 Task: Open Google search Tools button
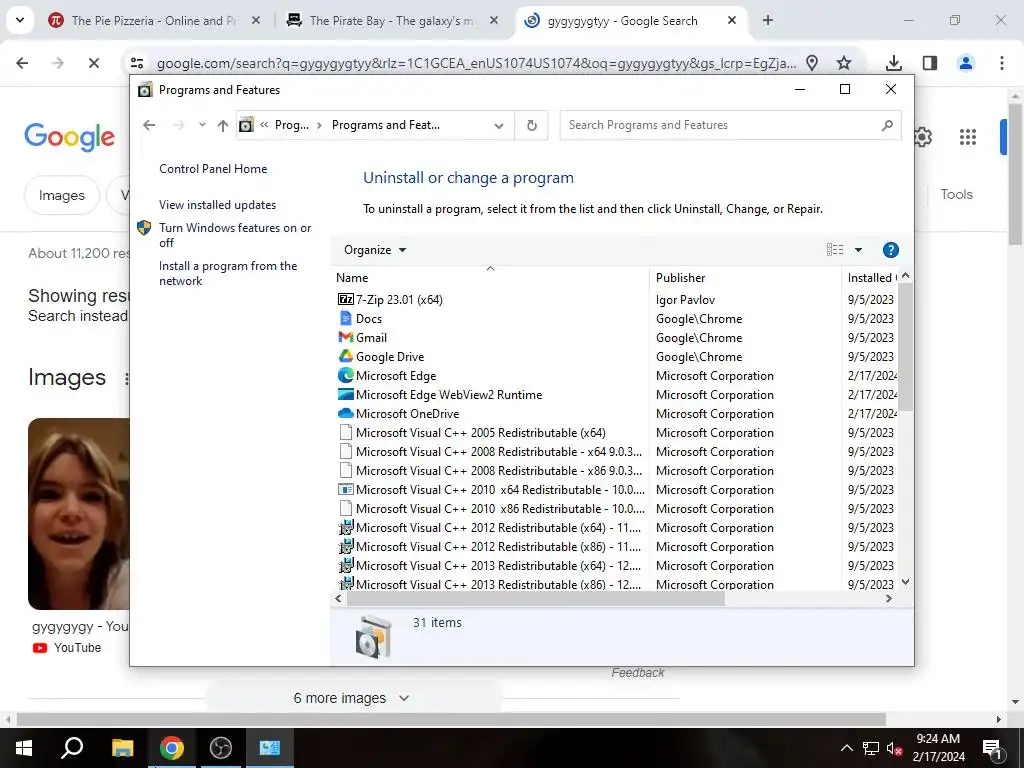pyautogui.click(x=956, y=194)
